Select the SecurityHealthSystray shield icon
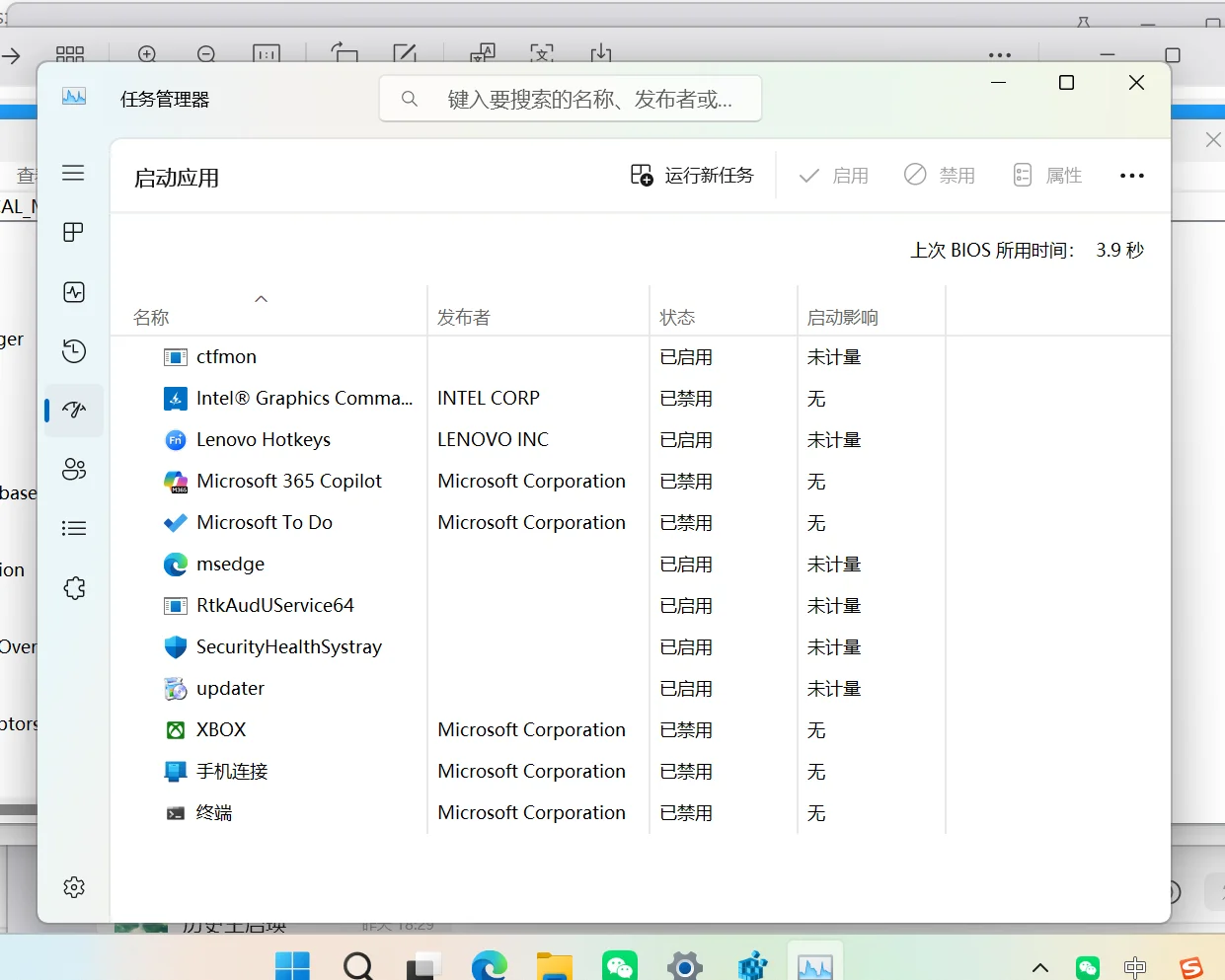This screenshot has height=980, width=1225. [x=175, y=647]
